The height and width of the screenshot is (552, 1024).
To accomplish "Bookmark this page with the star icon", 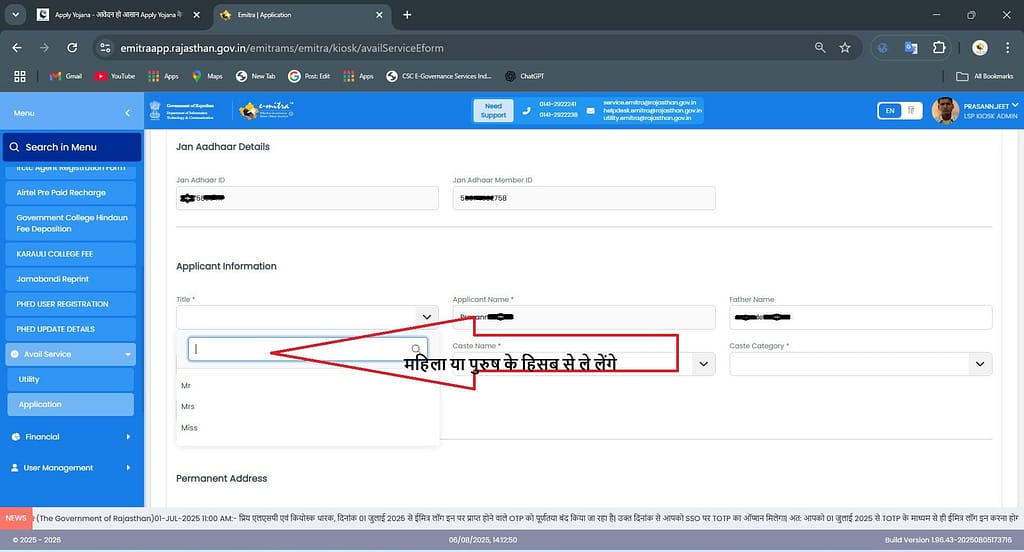I will pyautogui.click(x=845, y=48).
